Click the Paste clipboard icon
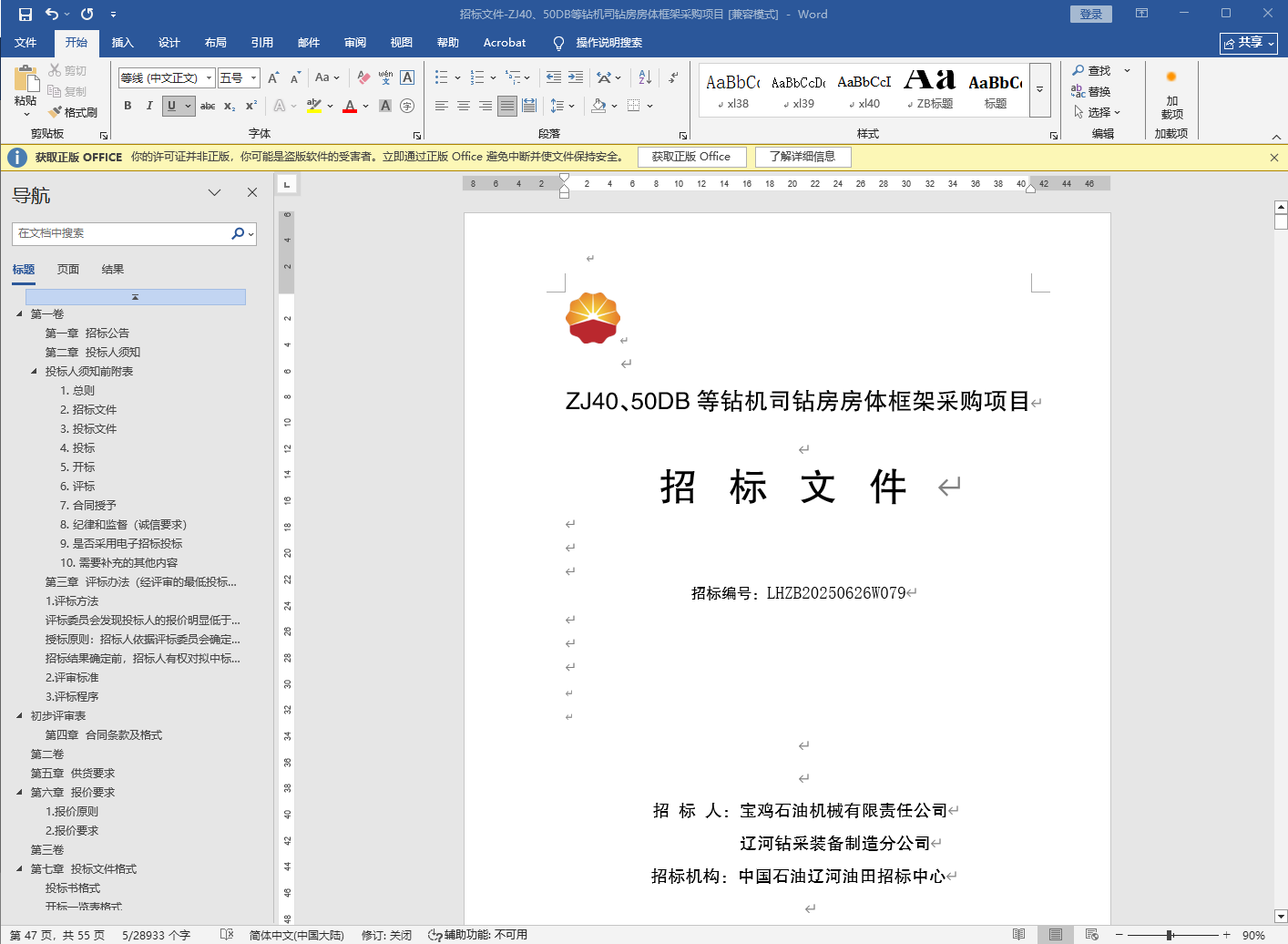This screenshot has height=944, width=1288. pyautogui.click(x=26, y=78)
